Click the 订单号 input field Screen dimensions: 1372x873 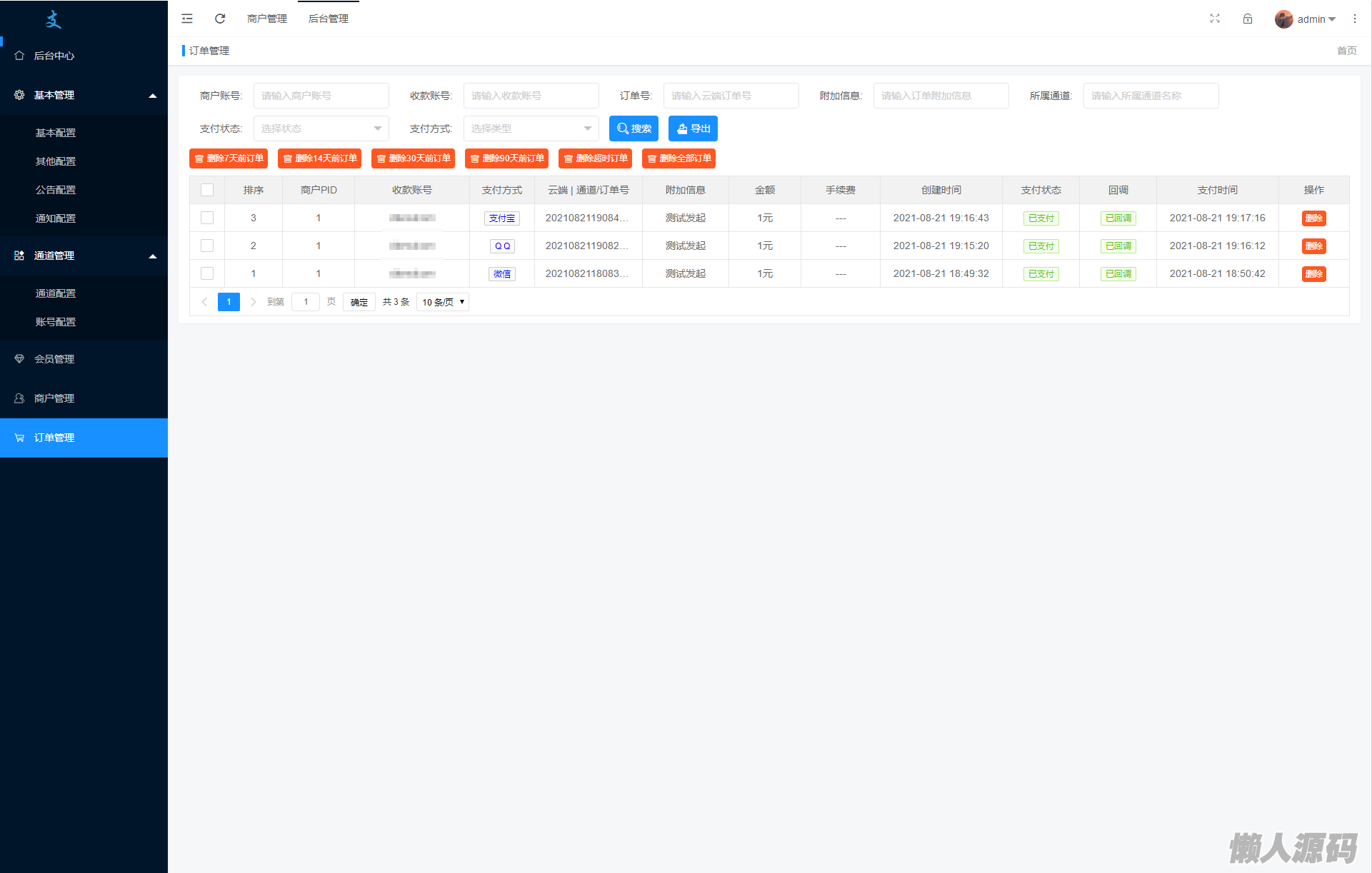coord(731,96)
